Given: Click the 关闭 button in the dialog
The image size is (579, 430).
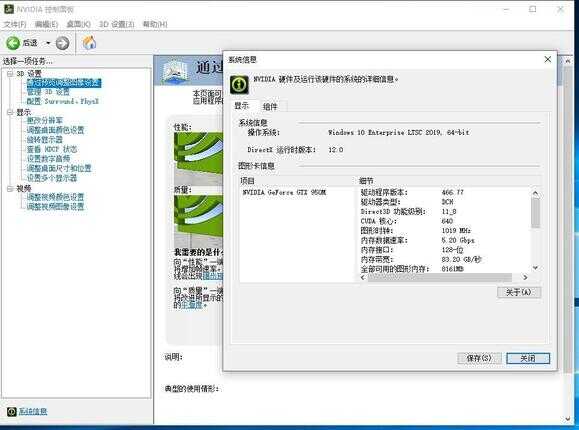Looking at the screenshot, I should (528, 358).
